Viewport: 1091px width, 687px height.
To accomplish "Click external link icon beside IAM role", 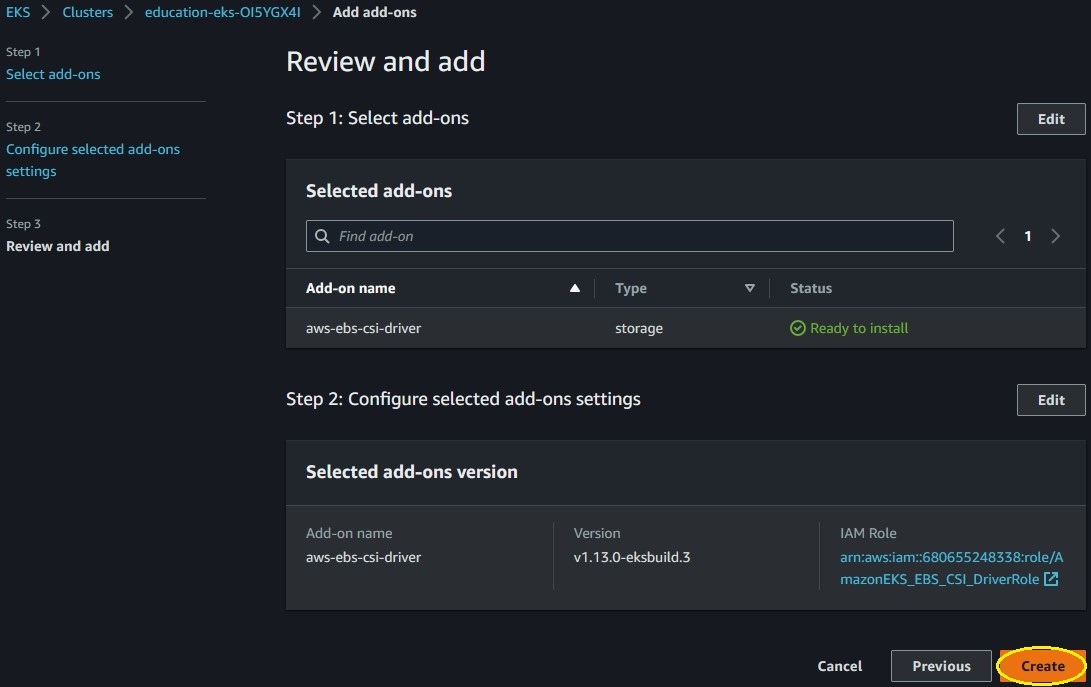I will (1051, 578).
